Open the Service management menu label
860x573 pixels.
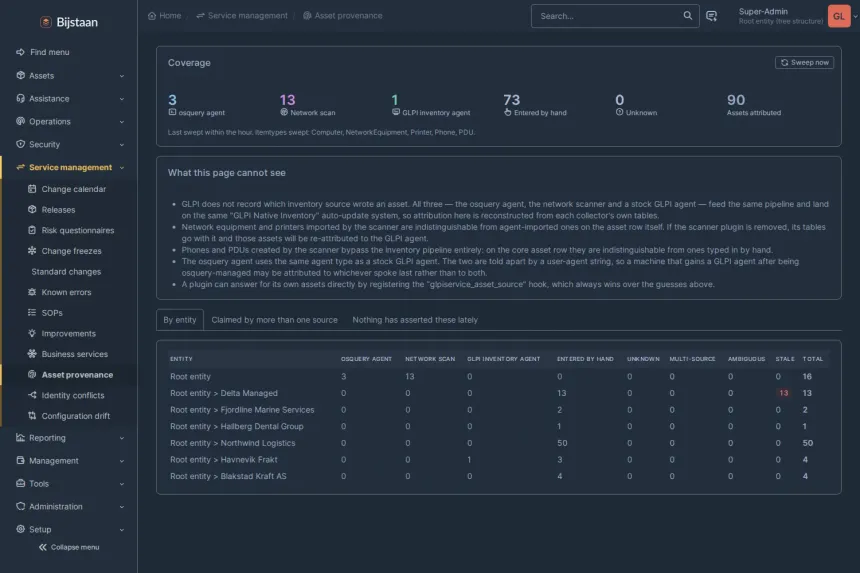pos(70,167)
